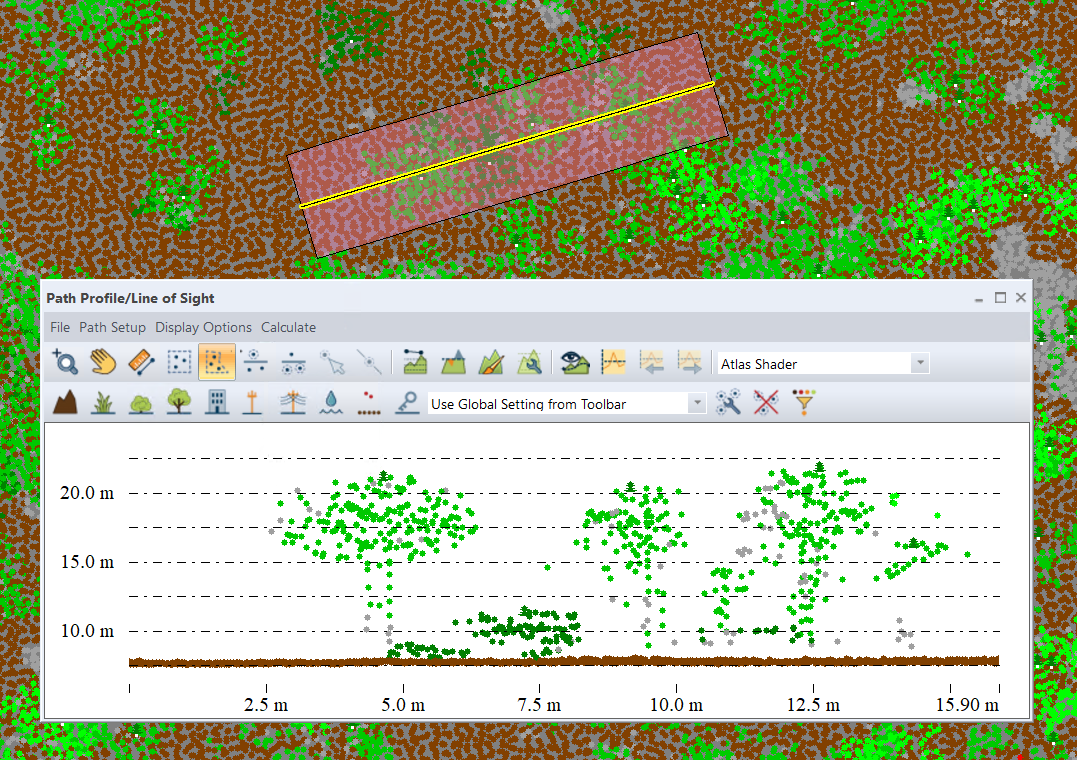Click the 20.0 m elevation label

tap(87, 493)
